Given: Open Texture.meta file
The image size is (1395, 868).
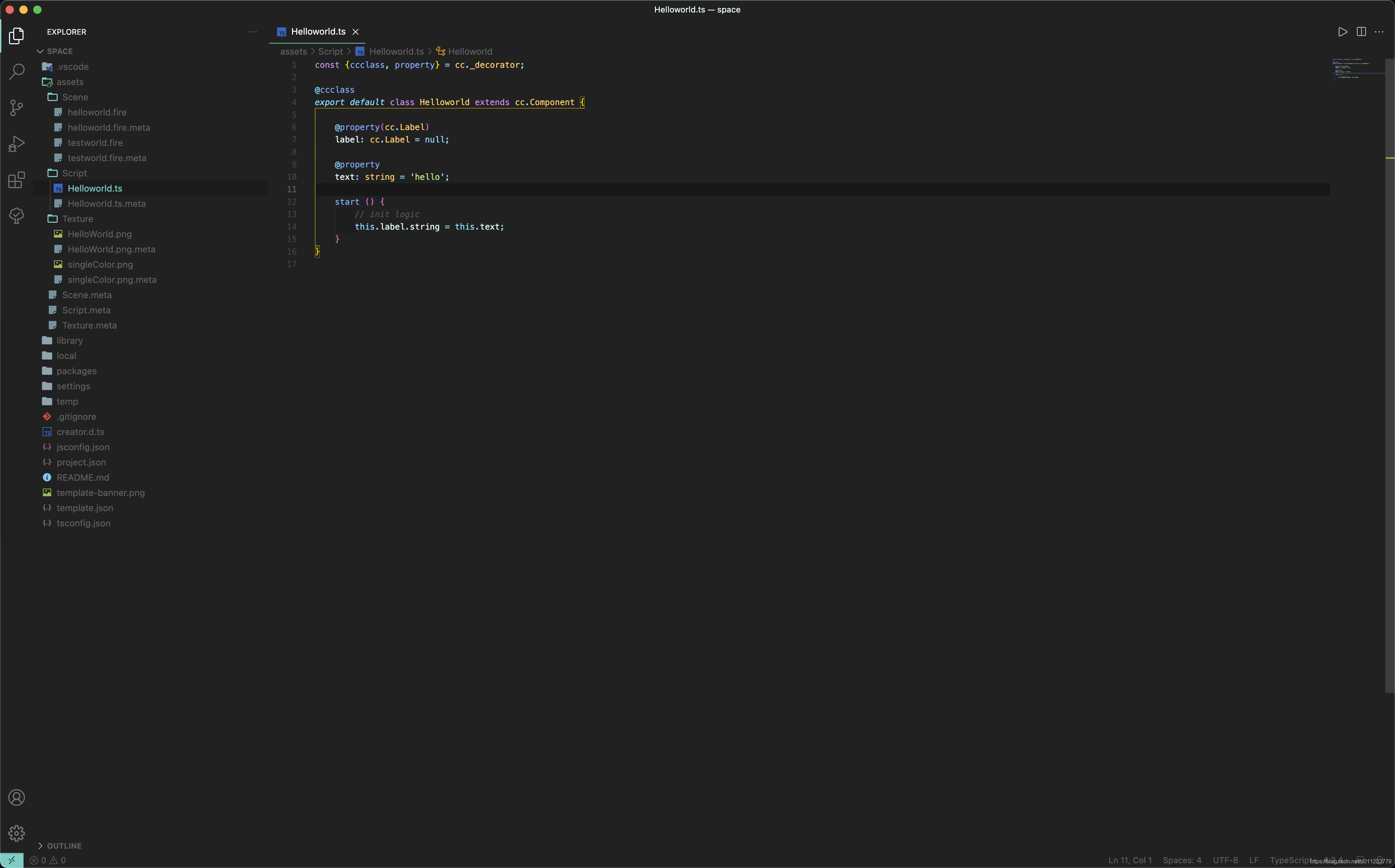Looking at the screenshot, I should (x=89, y=325).
